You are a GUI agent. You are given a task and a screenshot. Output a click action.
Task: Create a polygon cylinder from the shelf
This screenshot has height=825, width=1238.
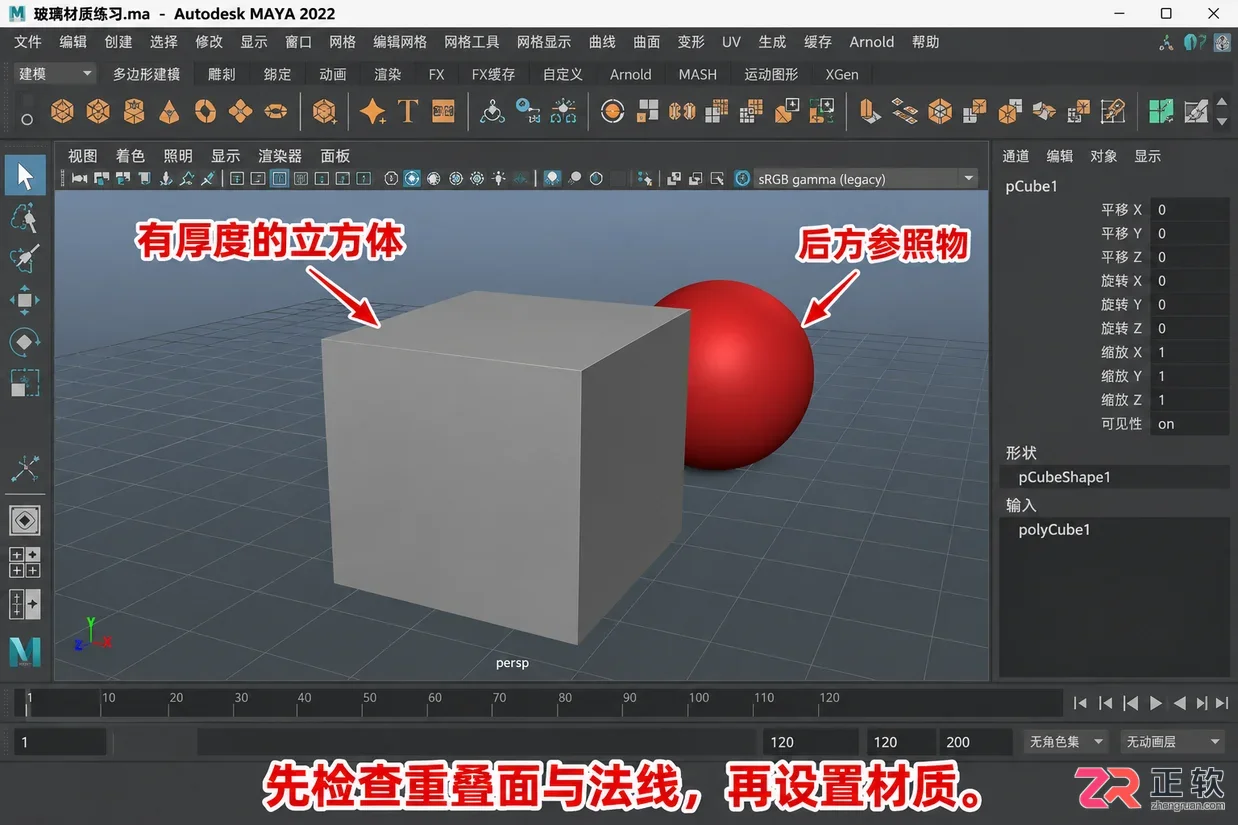[134, 111]
